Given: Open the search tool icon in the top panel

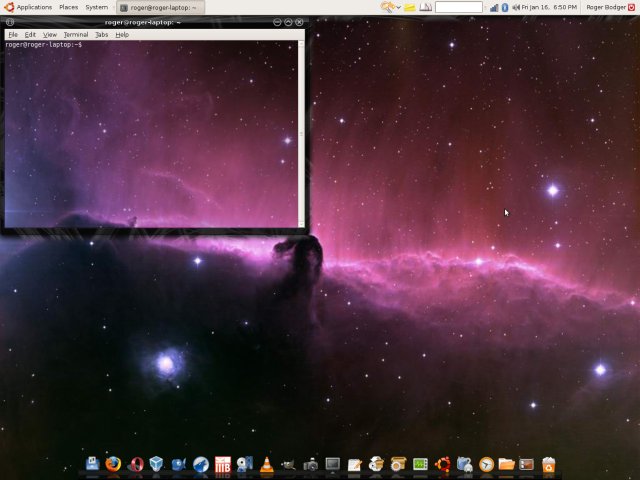Looking at the screenshot, I should (x=387, y=7).
